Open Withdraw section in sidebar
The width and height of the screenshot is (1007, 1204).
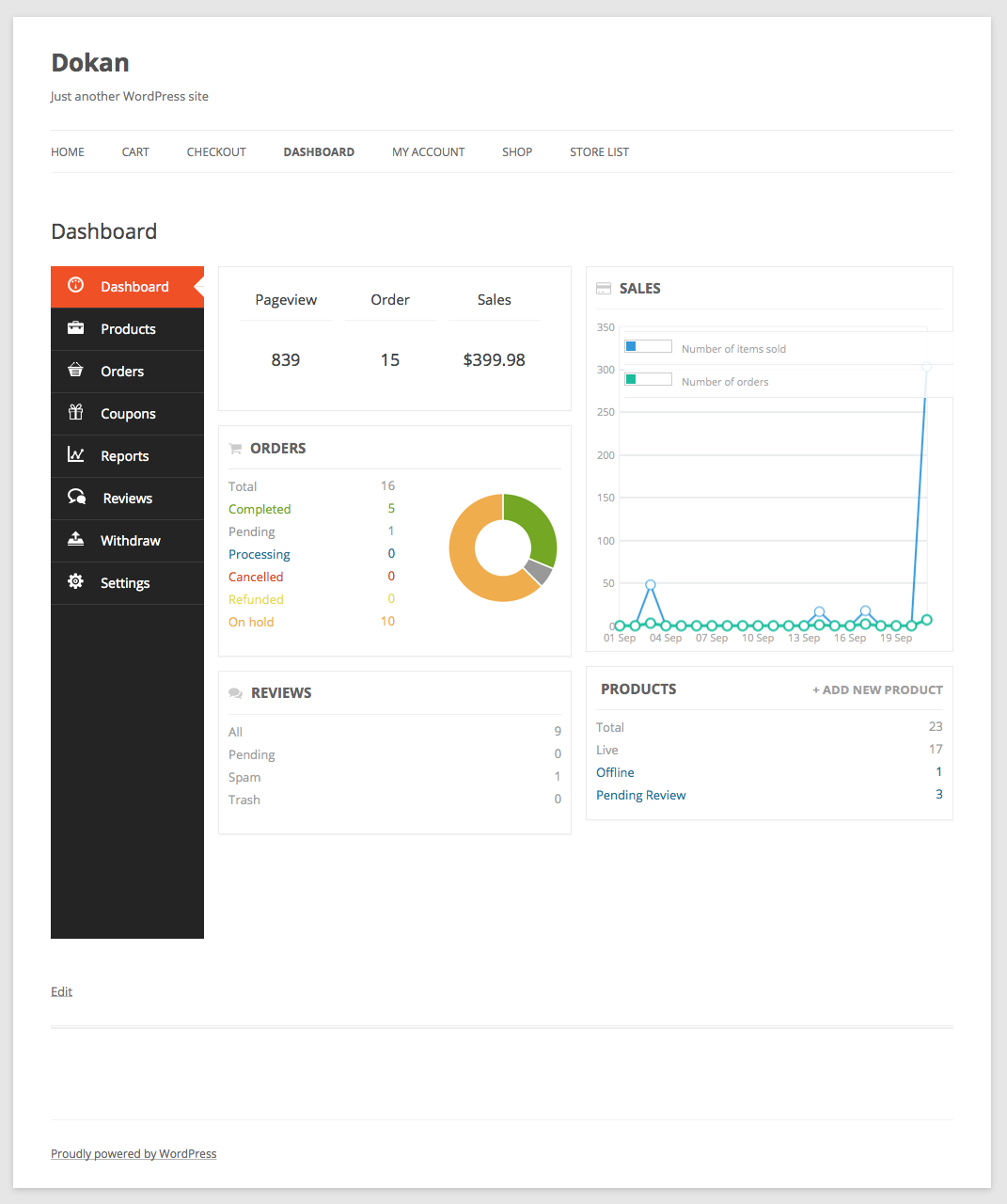click(127, 541)
